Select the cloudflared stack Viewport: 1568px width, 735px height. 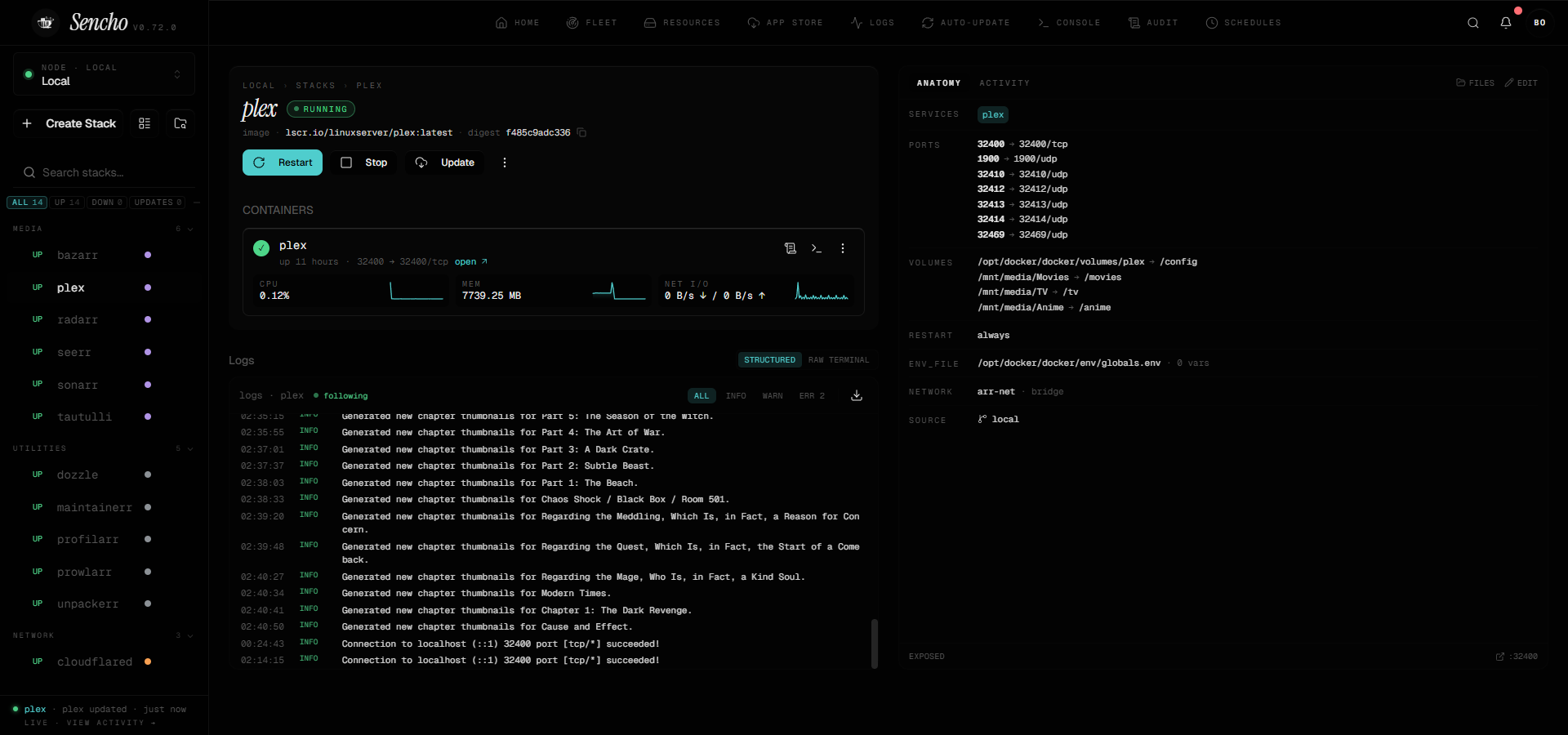104,662
